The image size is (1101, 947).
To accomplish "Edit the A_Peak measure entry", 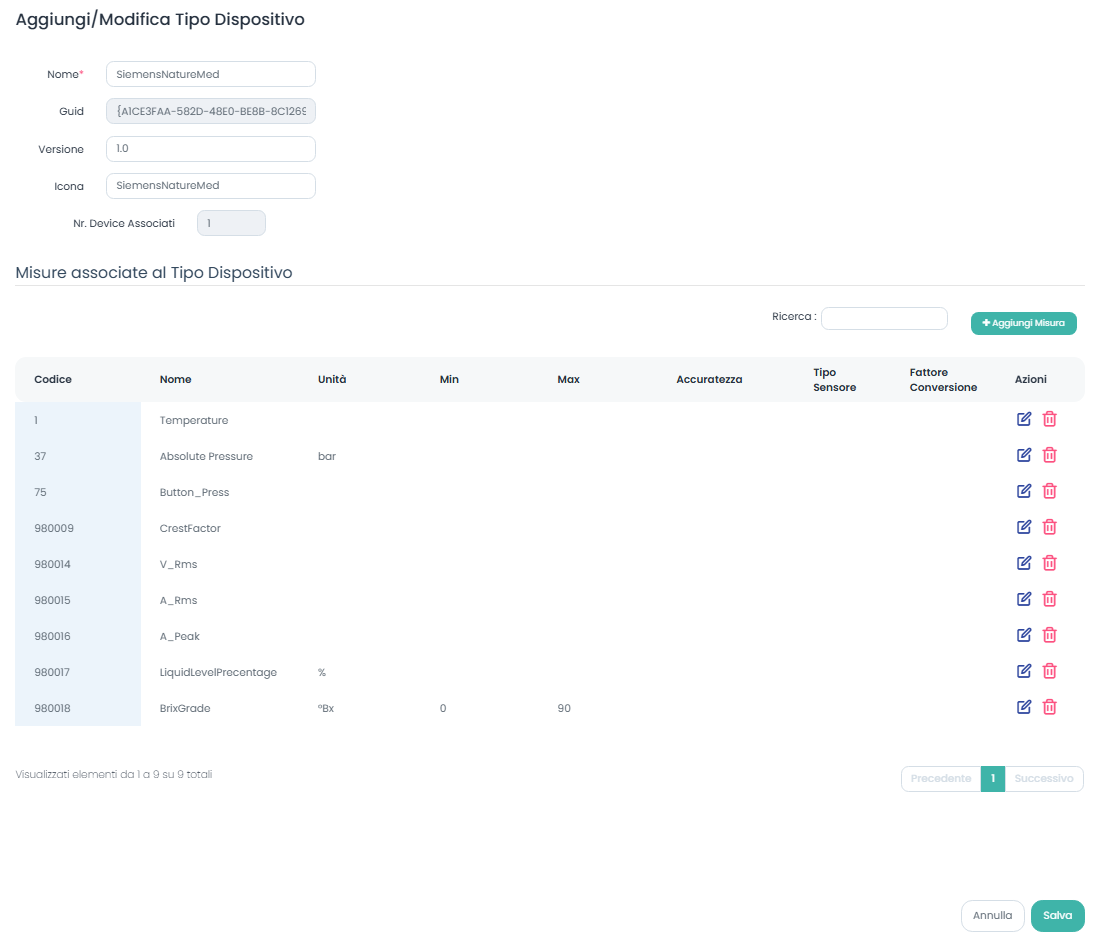I will [x=1023, y=635].
